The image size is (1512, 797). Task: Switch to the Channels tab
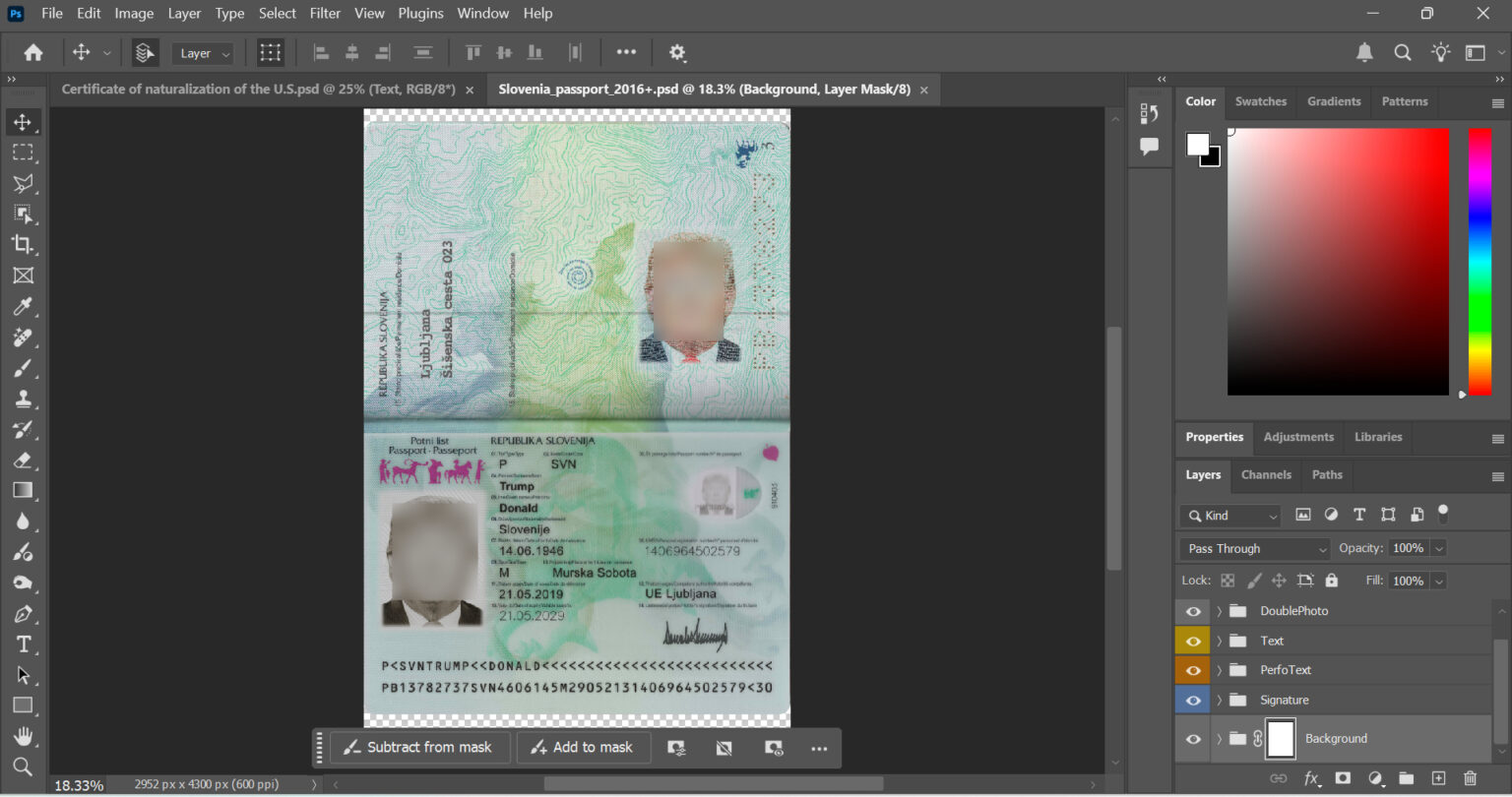[1266, 474]
